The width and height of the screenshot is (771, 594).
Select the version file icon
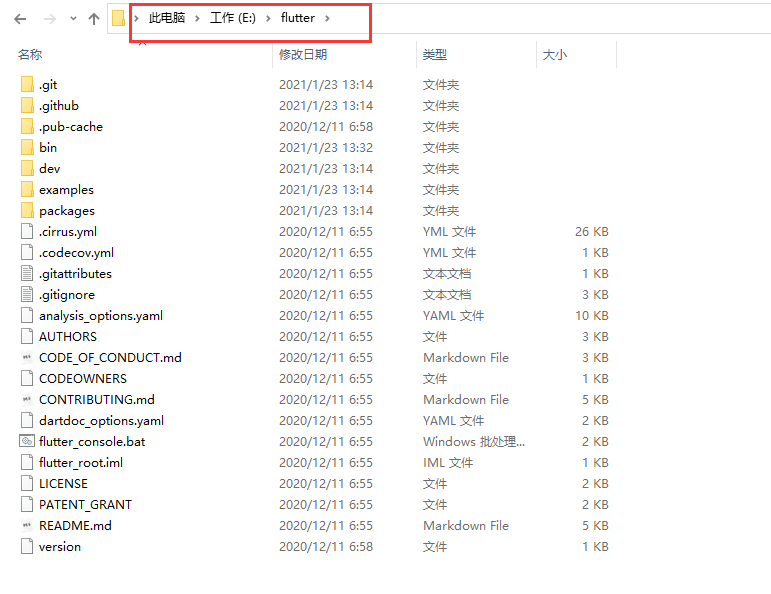[27, 546]
